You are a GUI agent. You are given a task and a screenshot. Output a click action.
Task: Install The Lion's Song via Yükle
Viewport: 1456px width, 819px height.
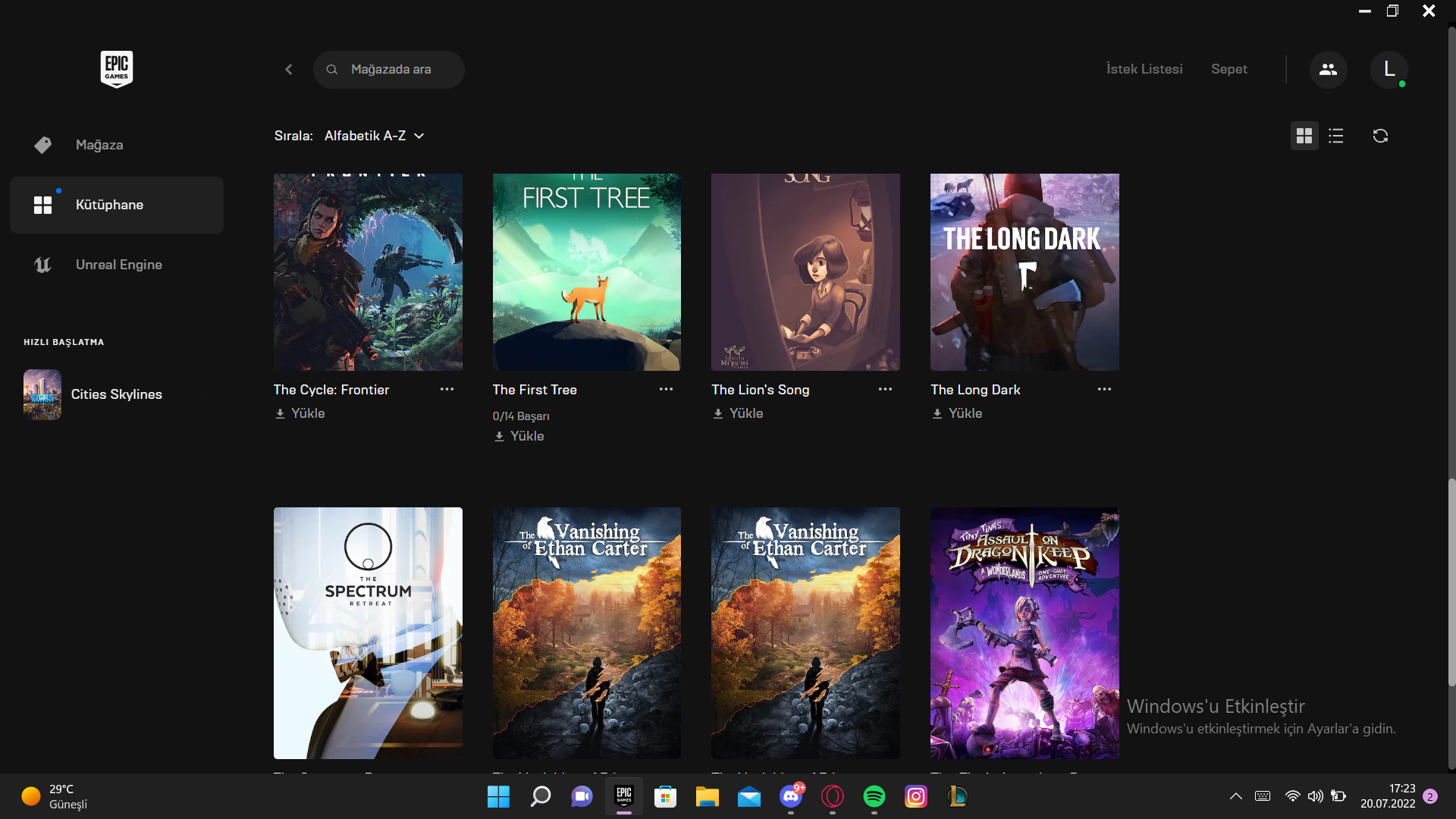pos(738,413)
